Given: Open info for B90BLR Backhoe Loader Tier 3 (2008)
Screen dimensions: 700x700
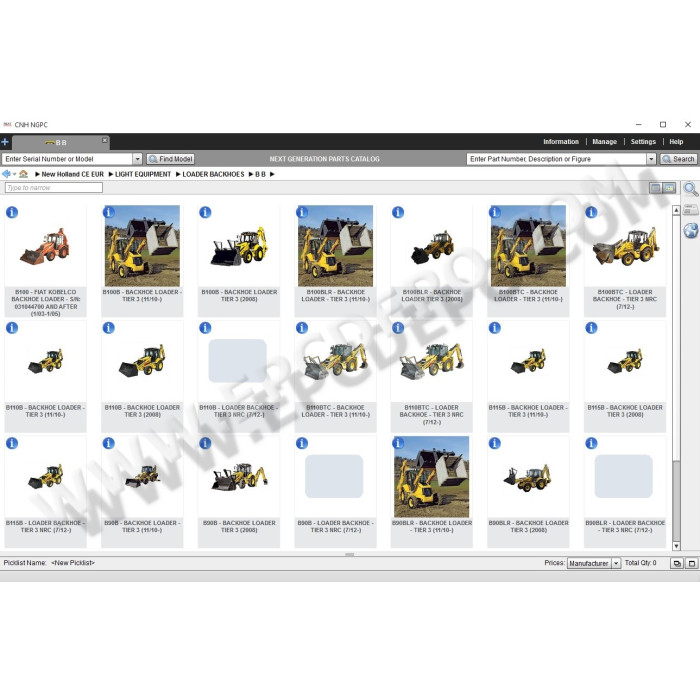Looking at the screenshot, I should (x=495, y=443).
